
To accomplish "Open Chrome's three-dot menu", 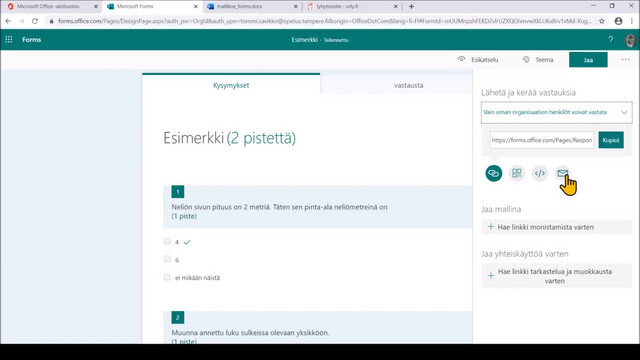I will point(632,21).
